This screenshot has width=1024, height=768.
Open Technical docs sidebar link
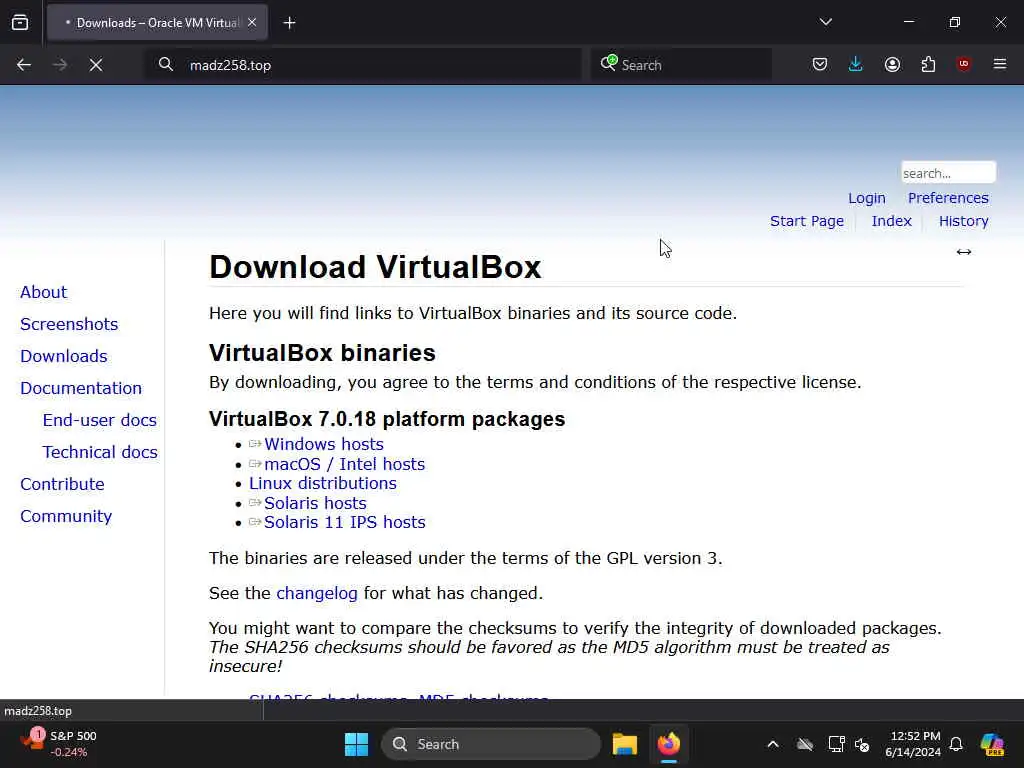click(x=100, y=452)
